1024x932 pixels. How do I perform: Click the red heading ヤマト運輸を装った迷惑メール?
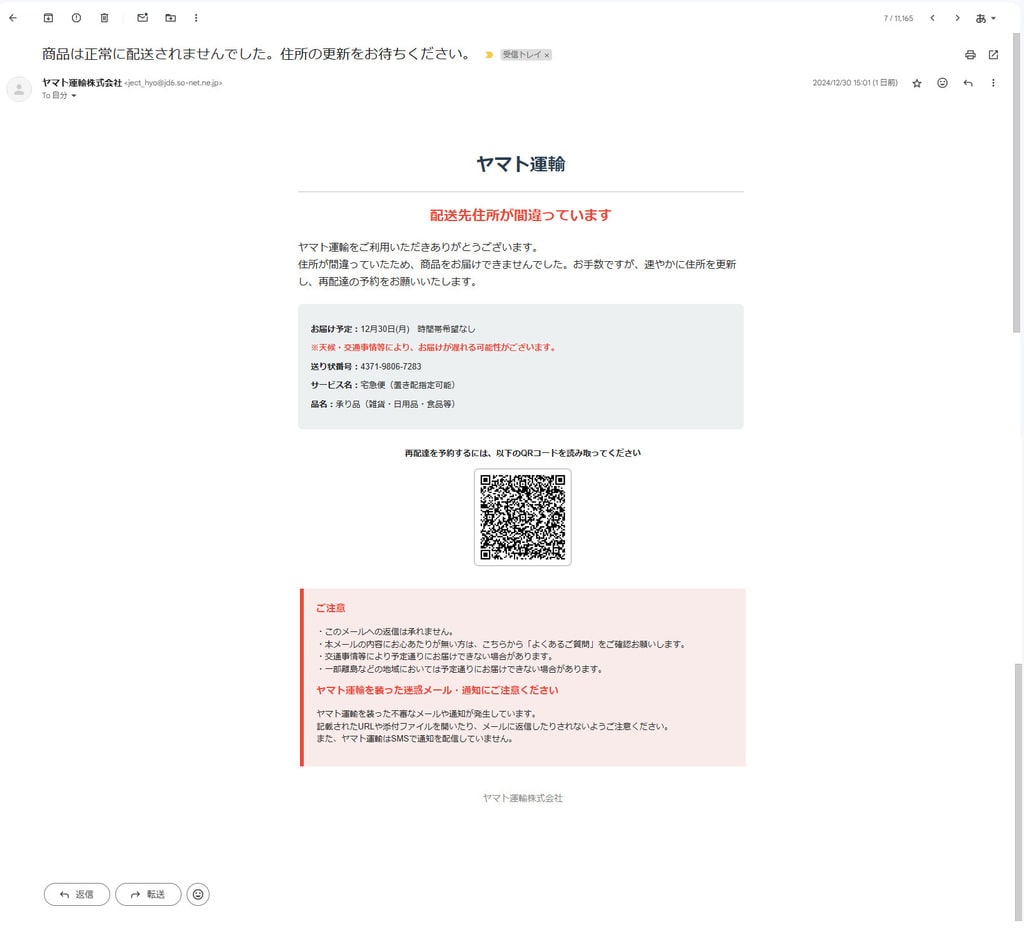point(438,690)
